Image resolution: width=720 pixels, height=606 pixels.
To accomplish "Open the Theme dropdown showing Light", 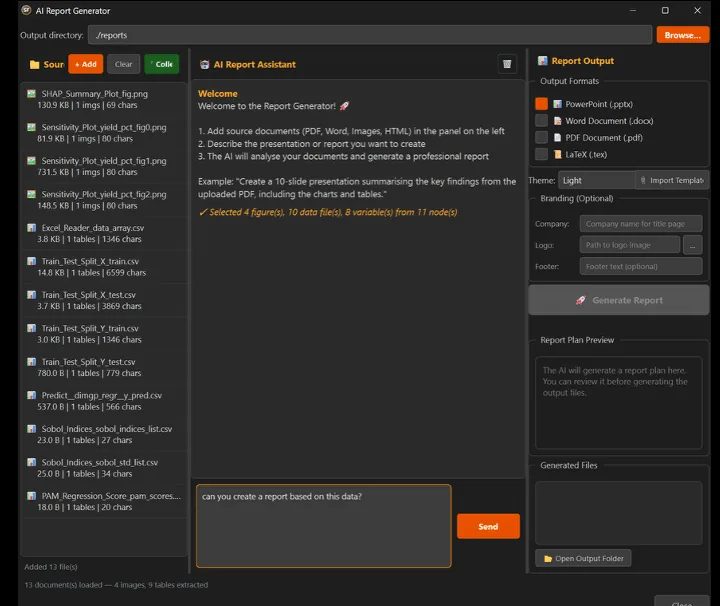I will 596,180.
